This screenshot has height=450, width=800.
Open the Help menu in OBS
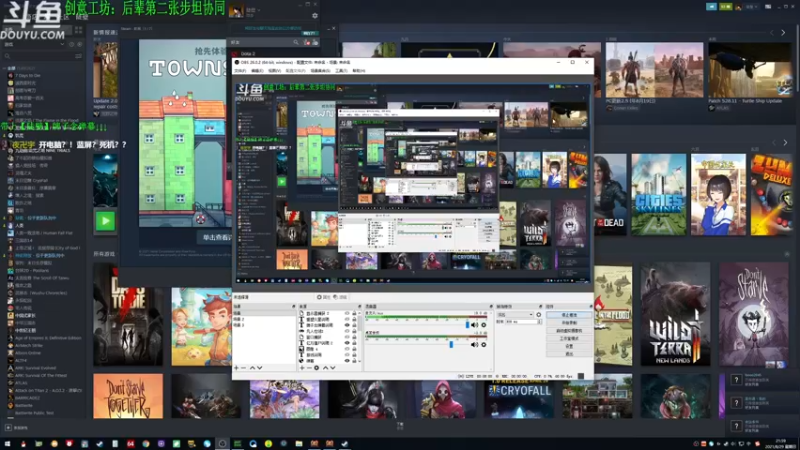coord(359,70)
